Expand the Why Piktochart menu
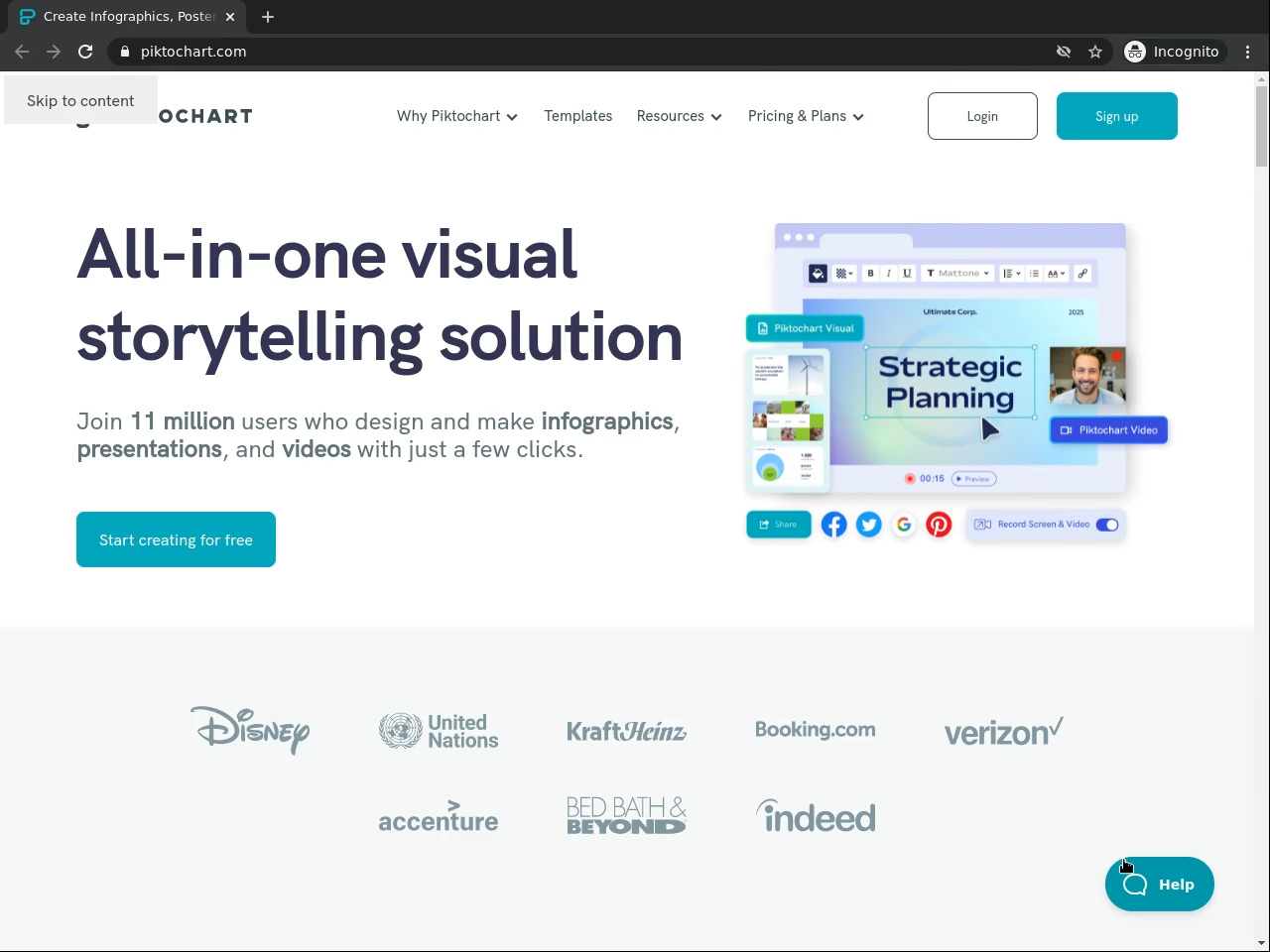This screenshot has height=952, width=1270. (457, 116)
